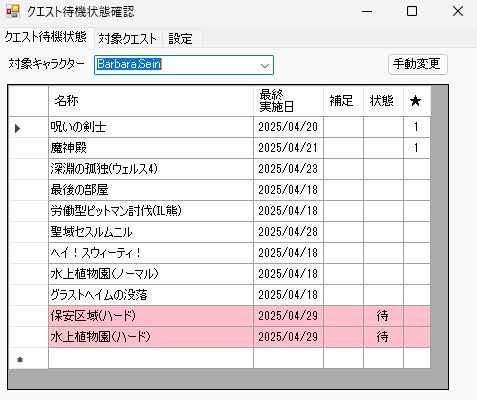The width and height of the screenshot is (477, 400).
Task: Click date 2025/04/18 in グラストヘイムの没落 row
Action: click(x=288, y=295)
